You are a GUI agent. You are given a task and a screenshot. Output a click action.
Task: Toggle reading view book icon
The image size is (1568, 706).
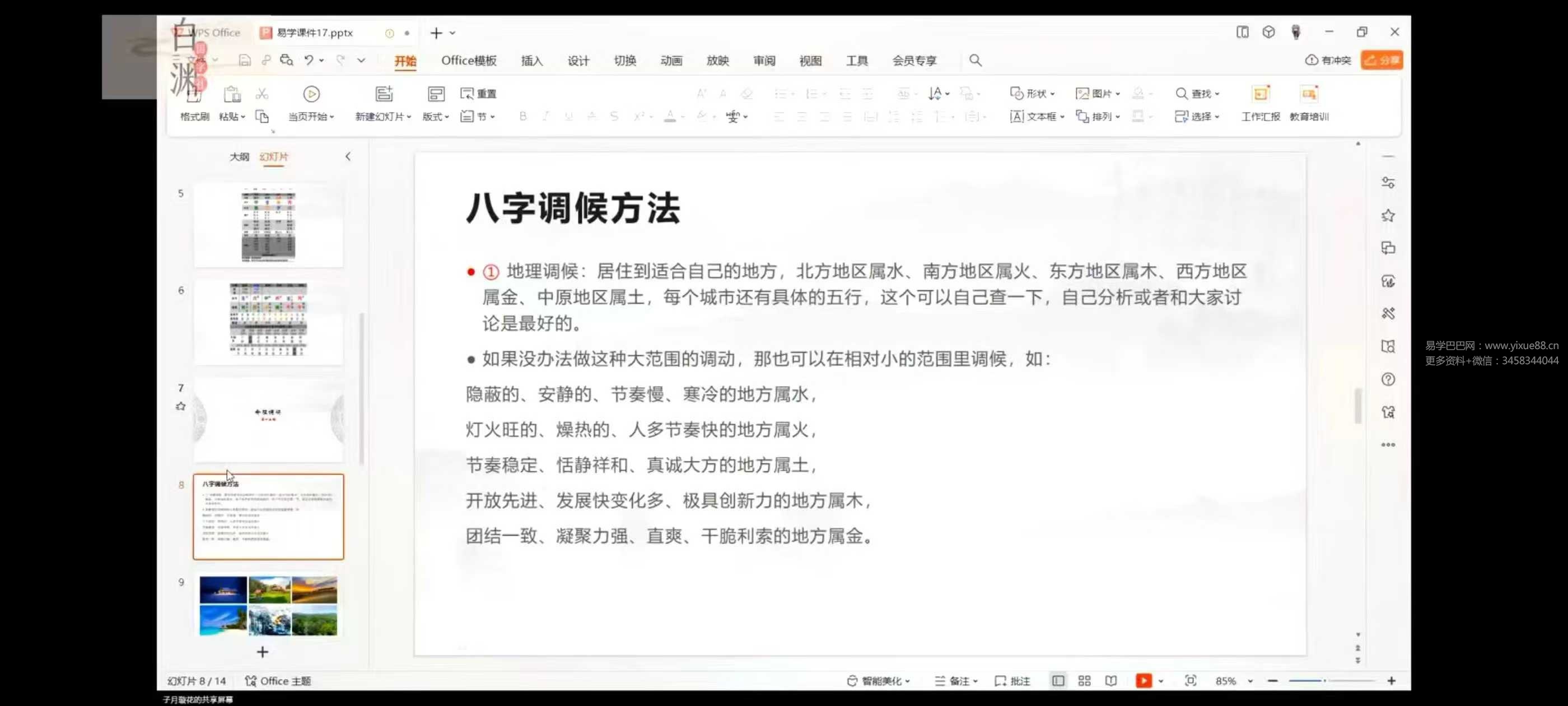[x=1111, y=680]
